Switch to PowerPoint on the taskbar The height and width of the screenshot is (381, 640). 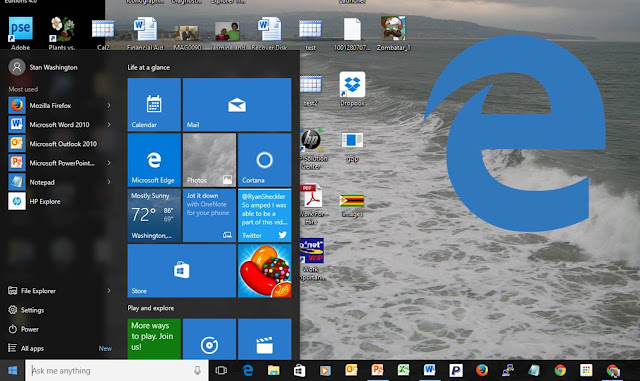pos(378,370)
